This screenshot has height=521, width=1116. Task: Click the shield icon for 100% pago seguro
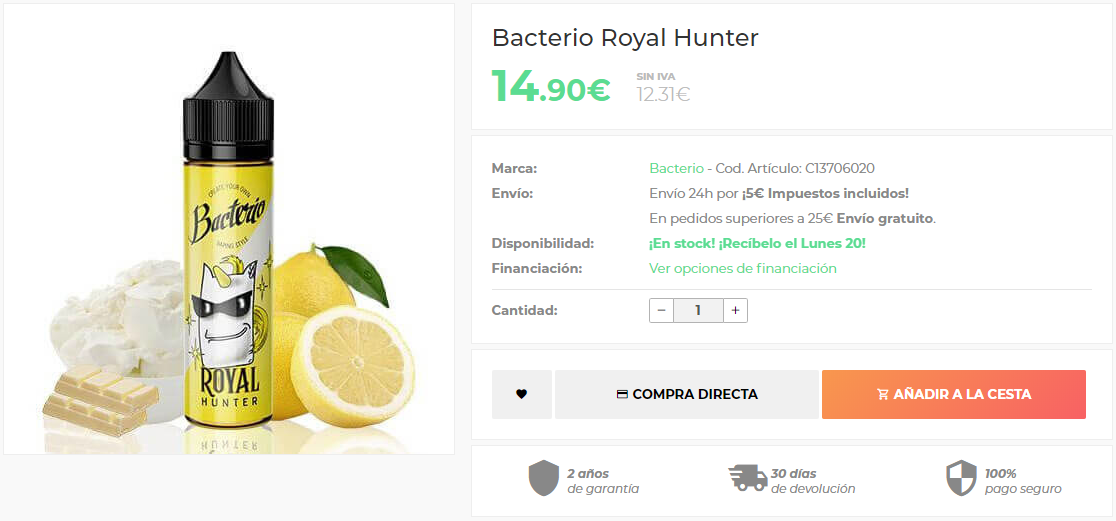coord(961,478)
